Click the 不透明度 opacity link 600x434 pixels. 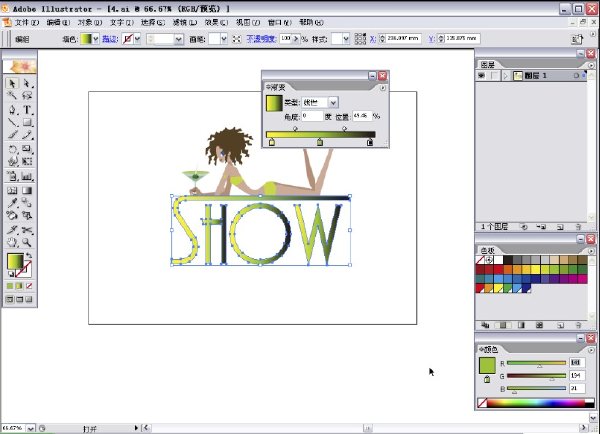(x=261, y=39)
